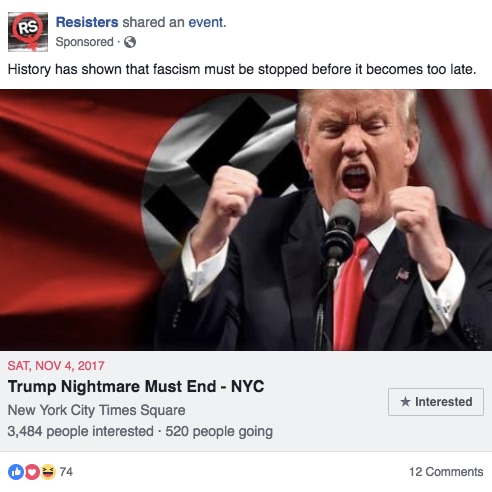Click the globe public audience icon
This screenshot has width=492, height=492.
click(x=130, y=42)
